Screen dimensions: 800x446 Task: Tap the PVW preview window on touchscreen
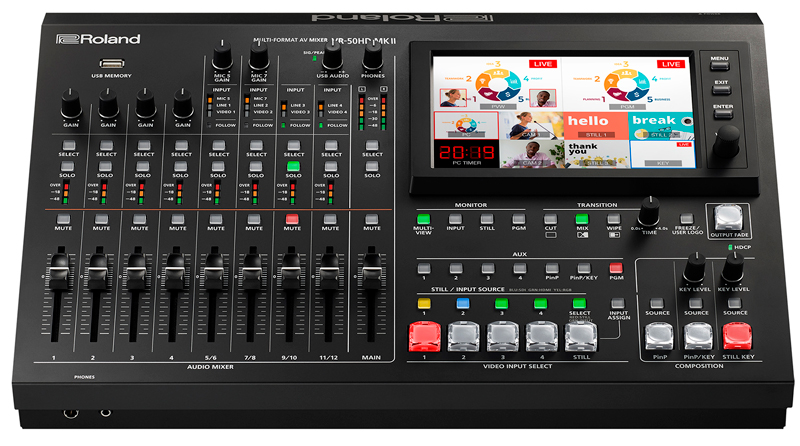[x=497, y=84]
